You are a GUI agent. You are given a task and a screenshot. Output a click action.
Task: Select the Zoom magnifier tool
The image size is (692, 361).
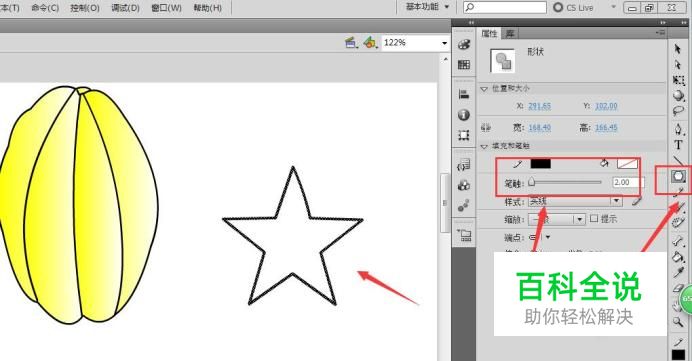(678, 322)
